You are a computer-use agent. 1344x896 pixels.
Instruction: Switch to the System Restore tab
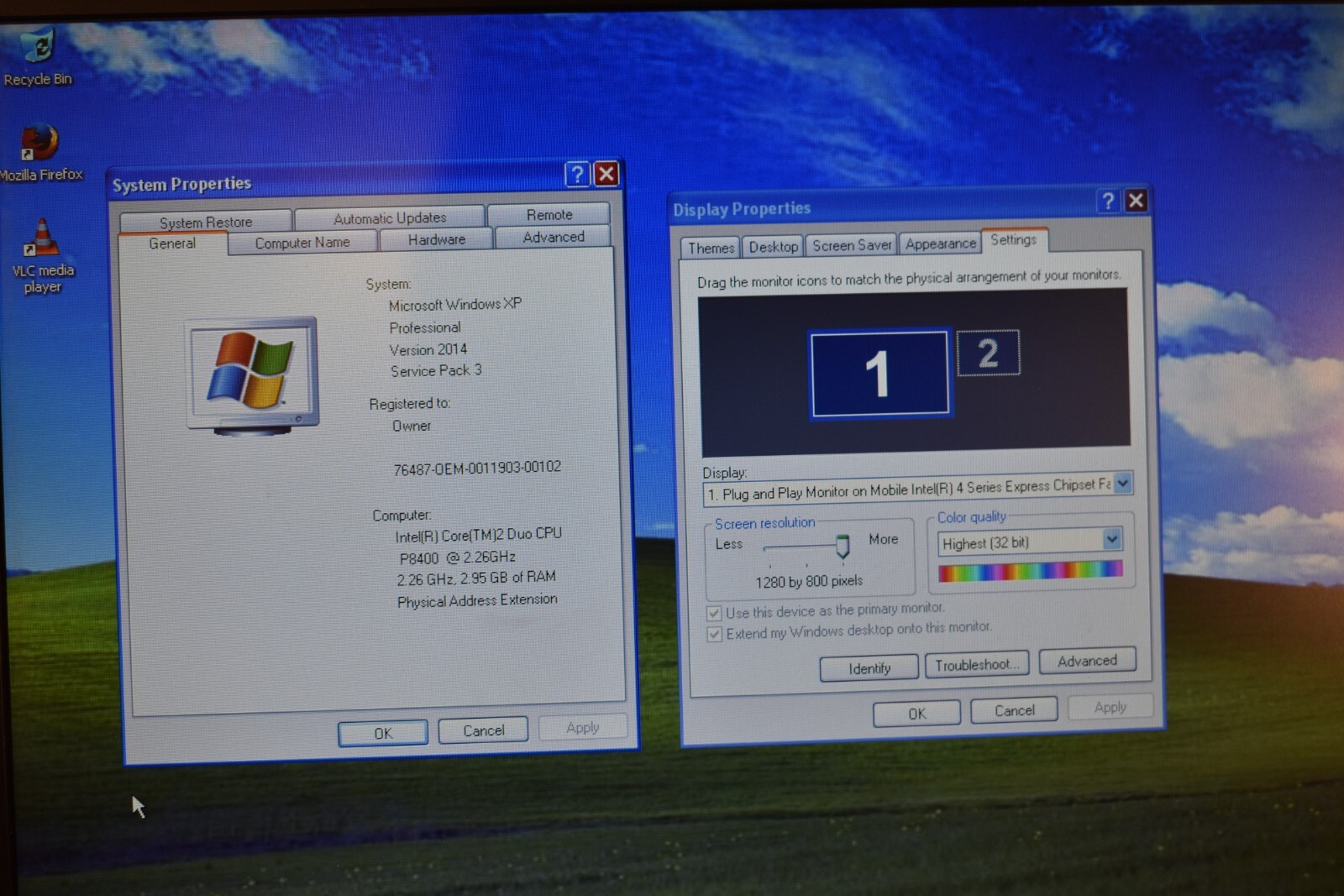(x=206, y=222)
